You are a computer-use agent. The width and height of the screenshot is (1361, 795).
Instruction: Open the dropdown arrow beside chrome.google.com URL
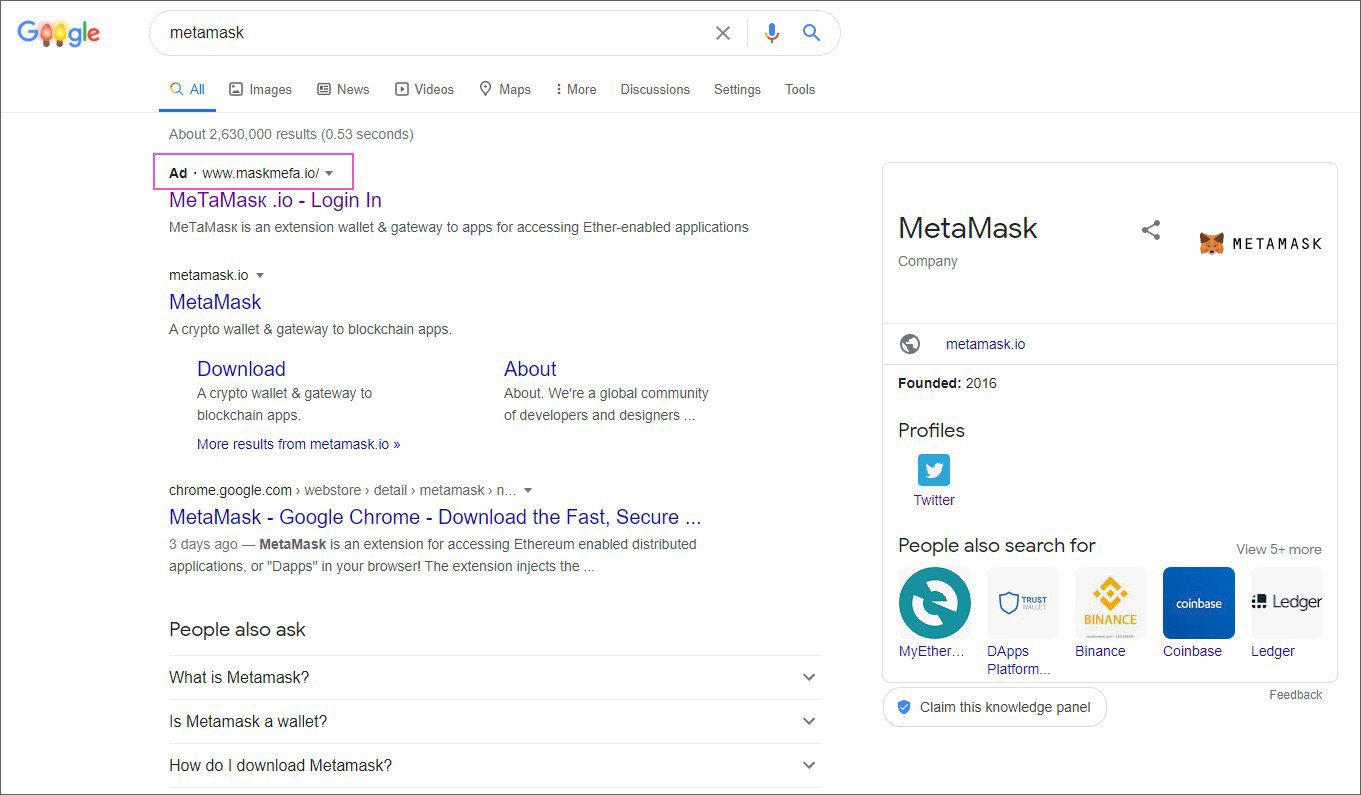tap(528, 490)
